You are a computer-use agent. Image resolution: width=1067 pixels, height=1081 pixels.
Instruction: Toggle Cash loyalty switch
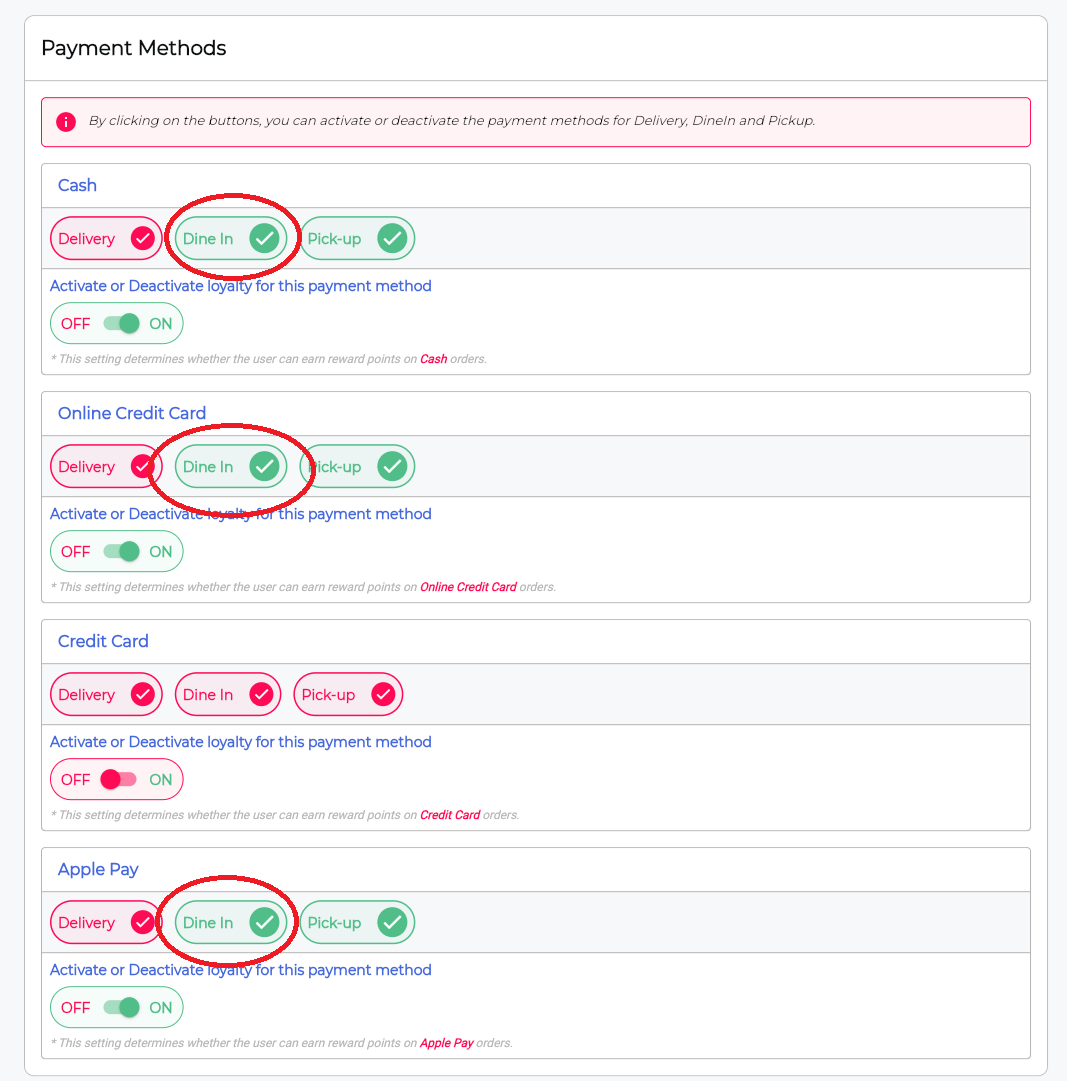click(121, 323)
